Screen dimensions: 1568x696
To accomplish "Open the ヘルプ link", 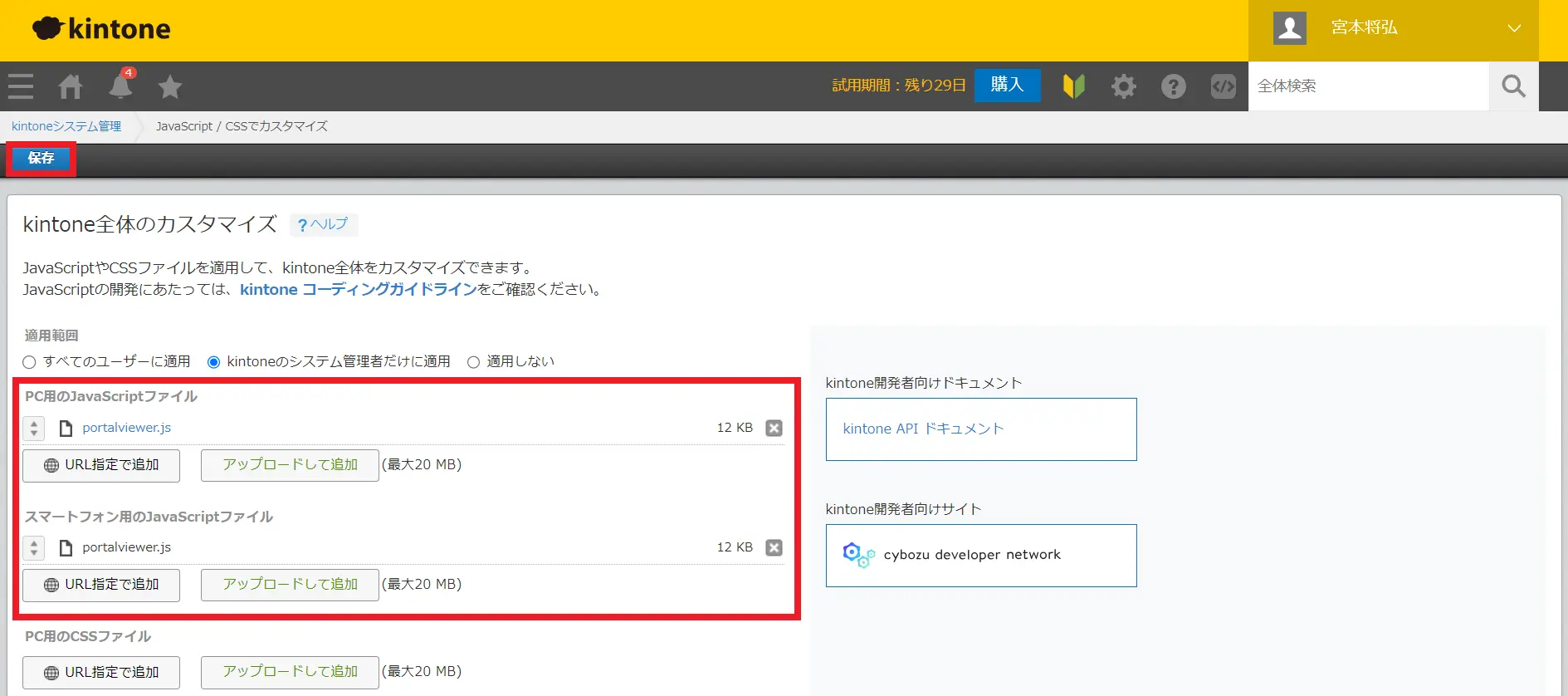I will coord(324,224).
